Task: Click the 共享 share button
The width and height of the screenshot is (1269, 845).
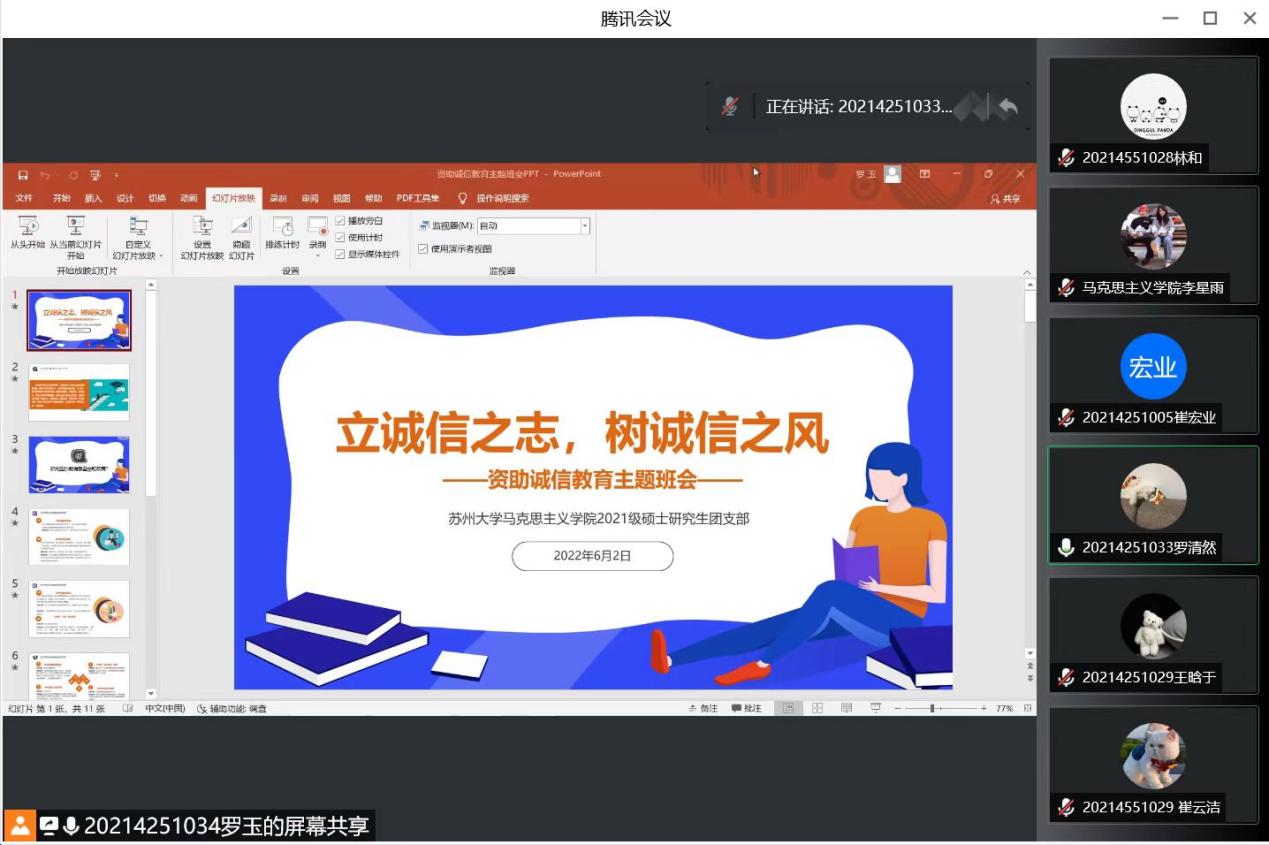Action: [1005, 199]
